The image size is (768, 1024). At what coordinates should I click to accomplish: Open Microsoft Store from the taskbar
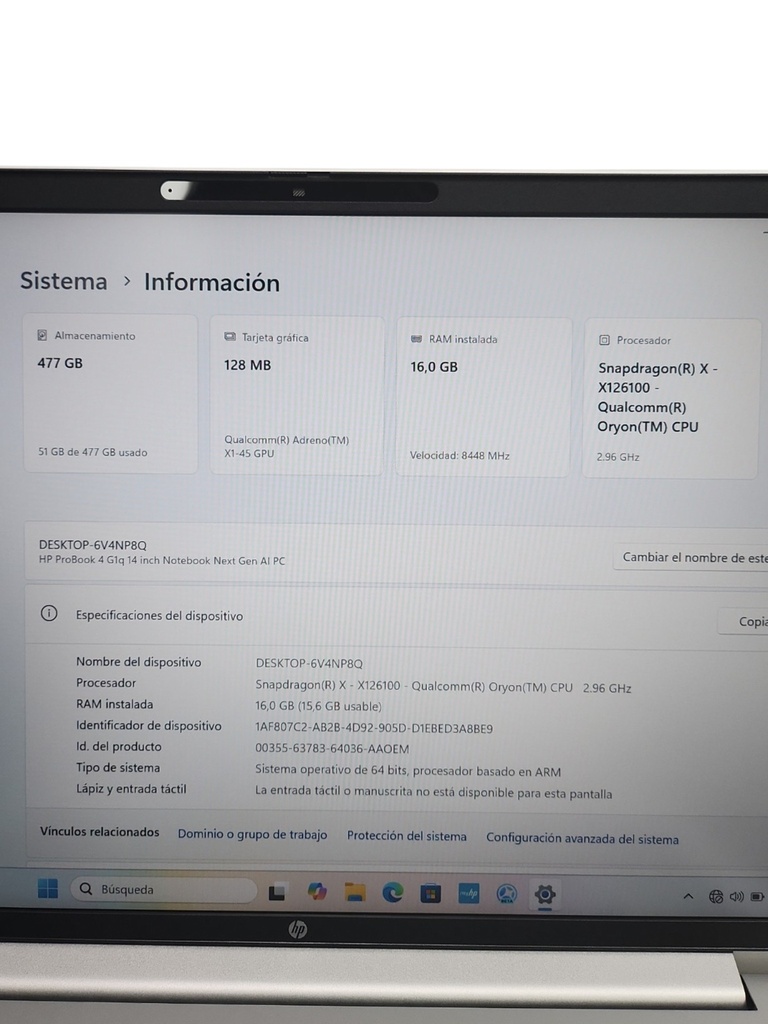430,893
